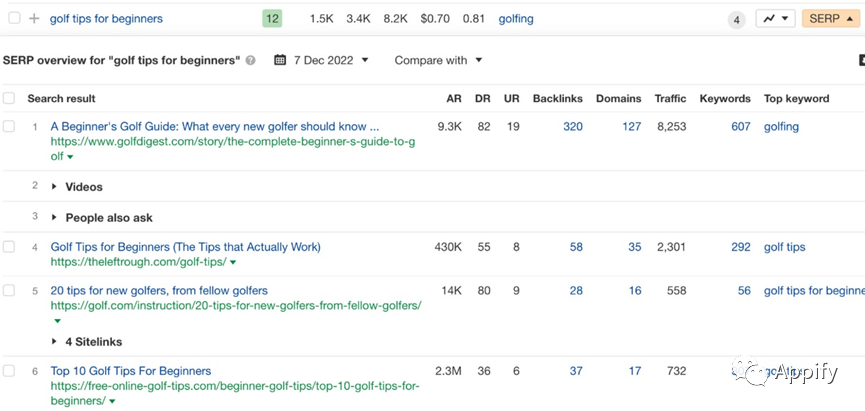The height and width of the screenshot is (411, 865).
Task: Click the 430K AR value
Action: pos(448,247)
